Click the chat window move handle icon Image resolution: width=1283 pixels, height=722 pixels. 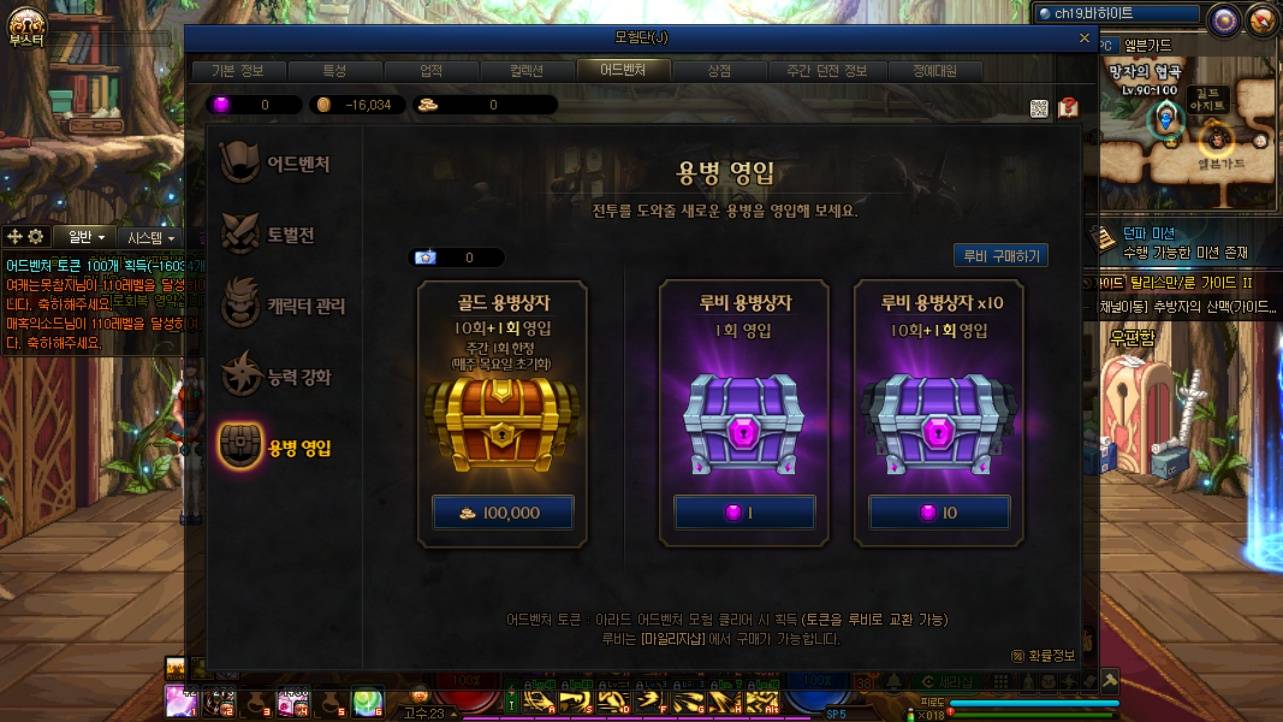(x=14, y=237)
